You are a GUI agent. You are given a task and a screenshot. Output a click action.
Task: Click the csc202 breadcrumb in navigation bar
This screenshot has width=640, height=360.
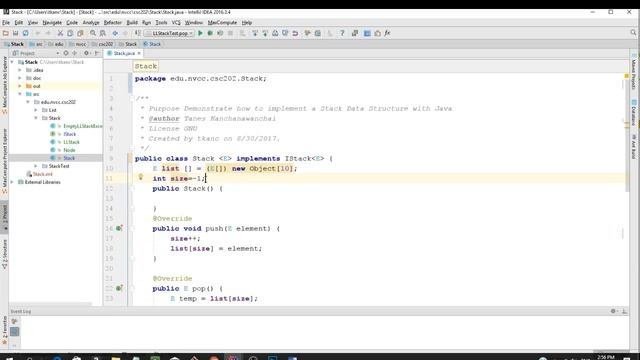pos(102,44)
